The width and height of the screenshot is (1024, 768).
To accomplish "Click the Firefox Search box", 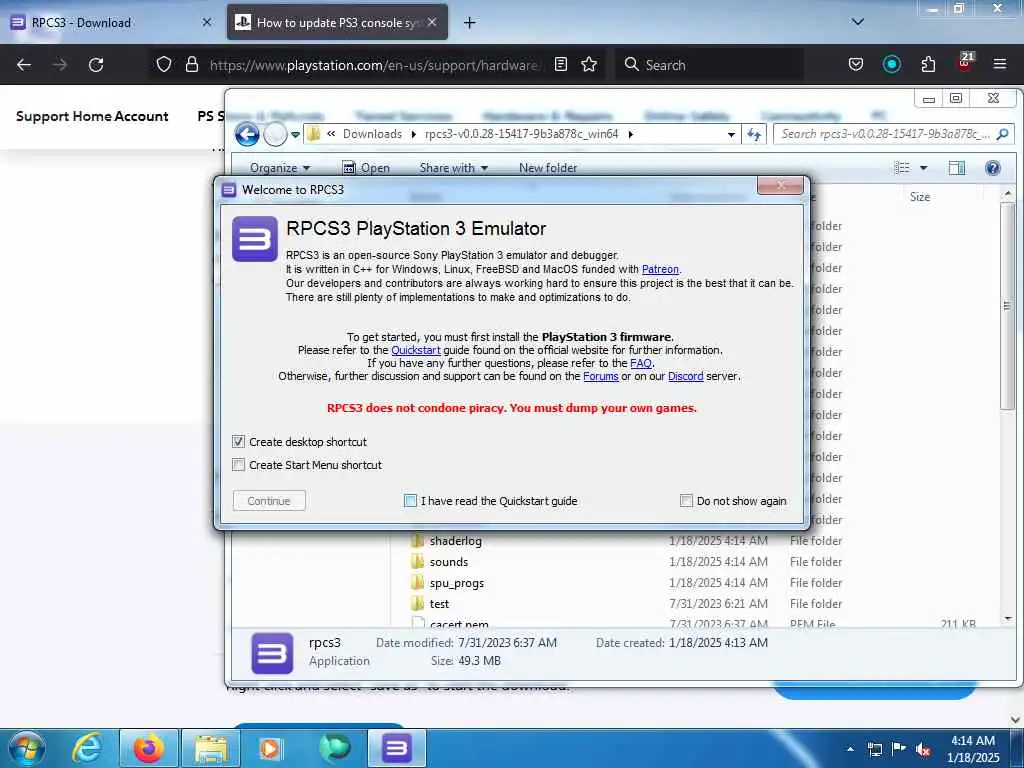I will click(709, 65).
